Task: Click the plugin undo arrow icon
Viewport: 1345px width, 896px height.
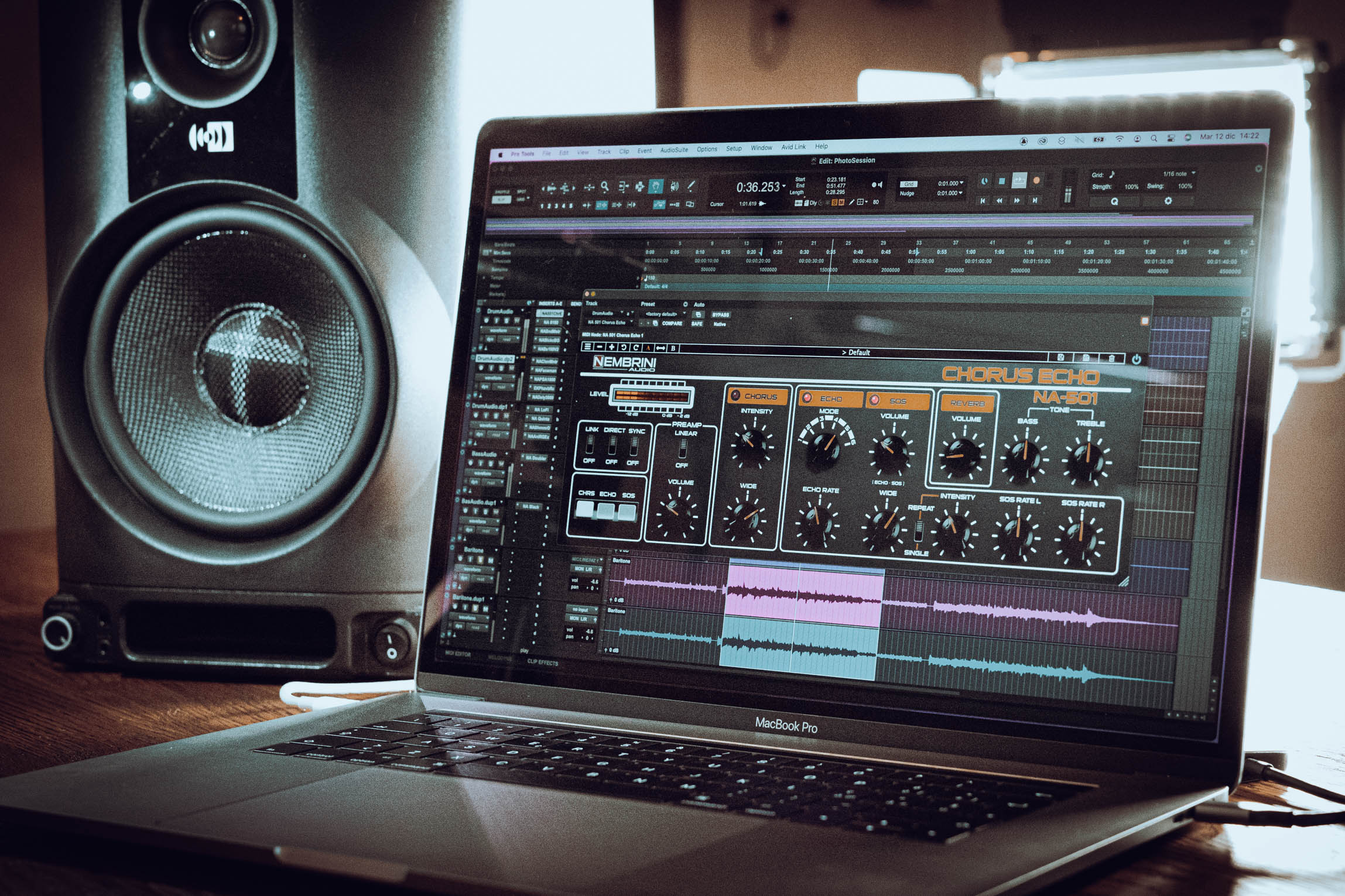Action: 624,348
